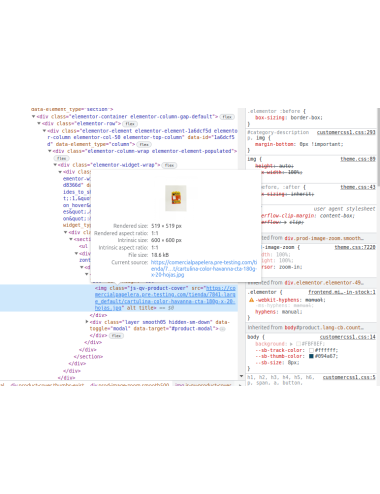The height and width of the screenshot is (494, 380).
Task: Click the product image preview thumbnail
Action: (176, 198)
